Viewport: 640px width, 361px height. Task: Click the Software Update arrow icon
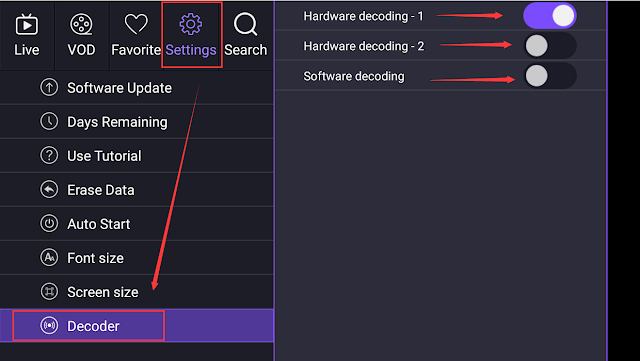[49, 87]
